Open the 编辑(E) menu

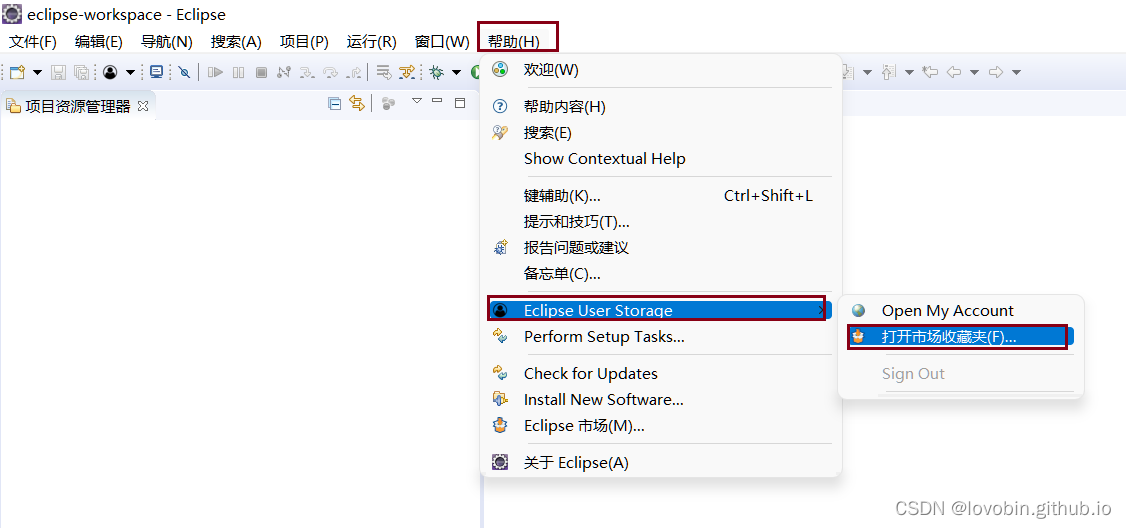(x=98, y=41)
